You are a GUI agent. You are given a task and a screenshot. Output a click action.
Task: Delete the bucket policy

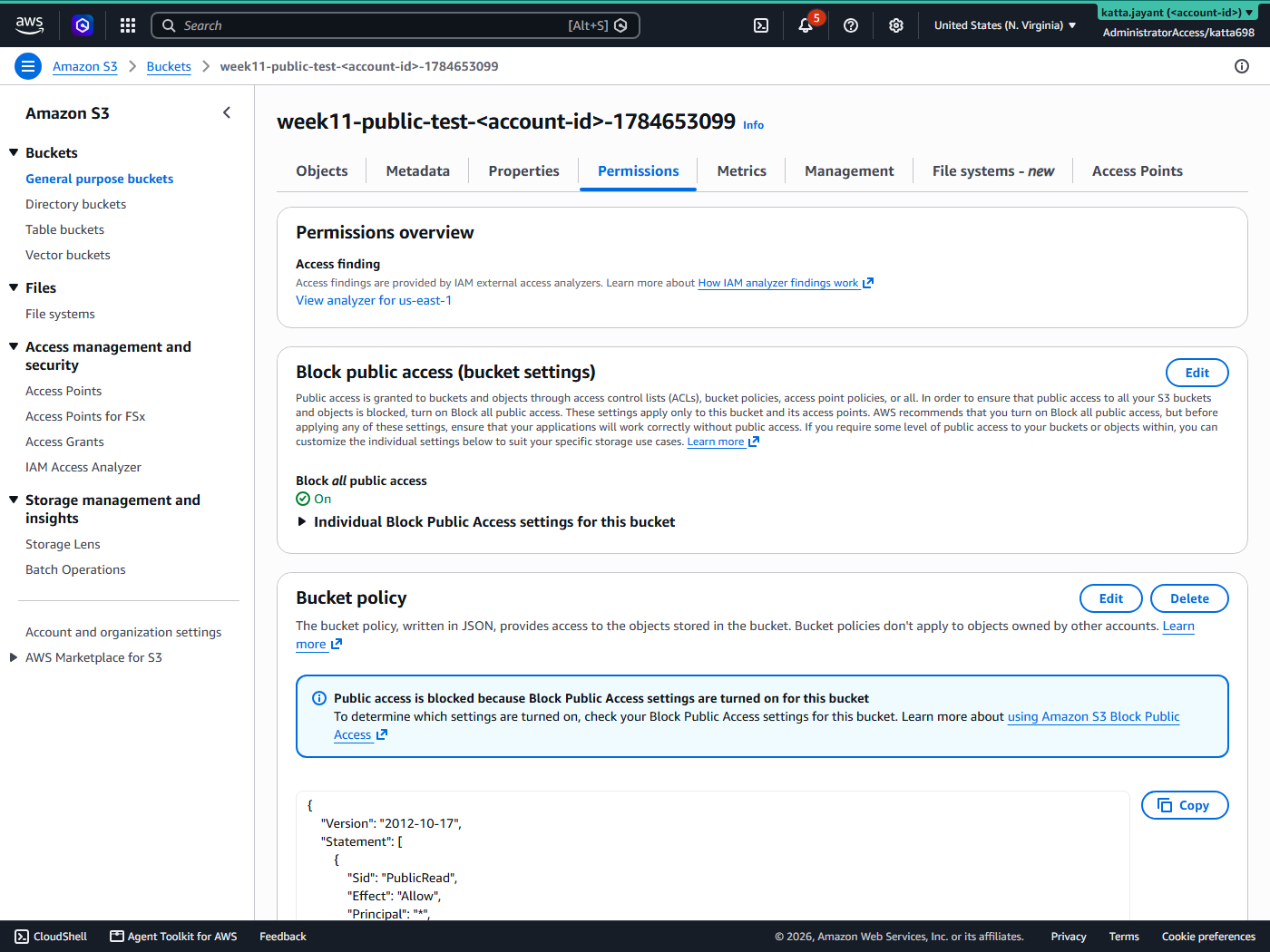coord(1189,598)
